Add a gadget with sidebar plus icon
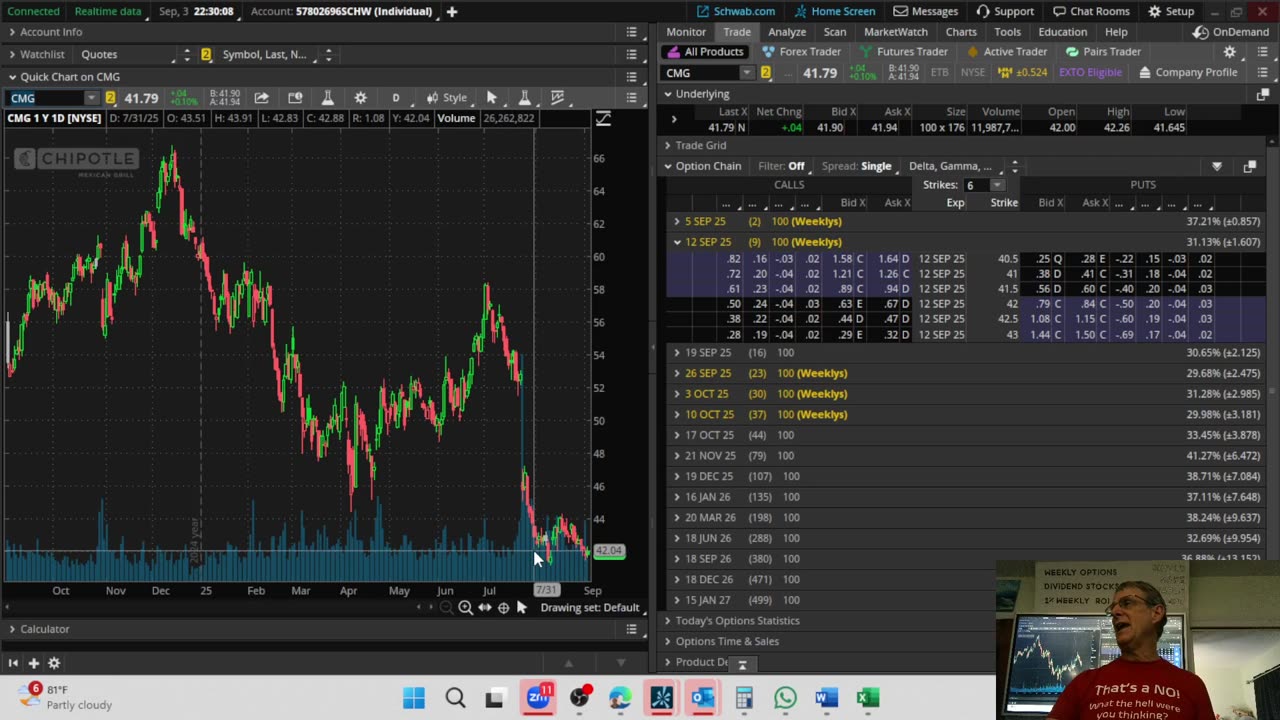 pos(33,663)
